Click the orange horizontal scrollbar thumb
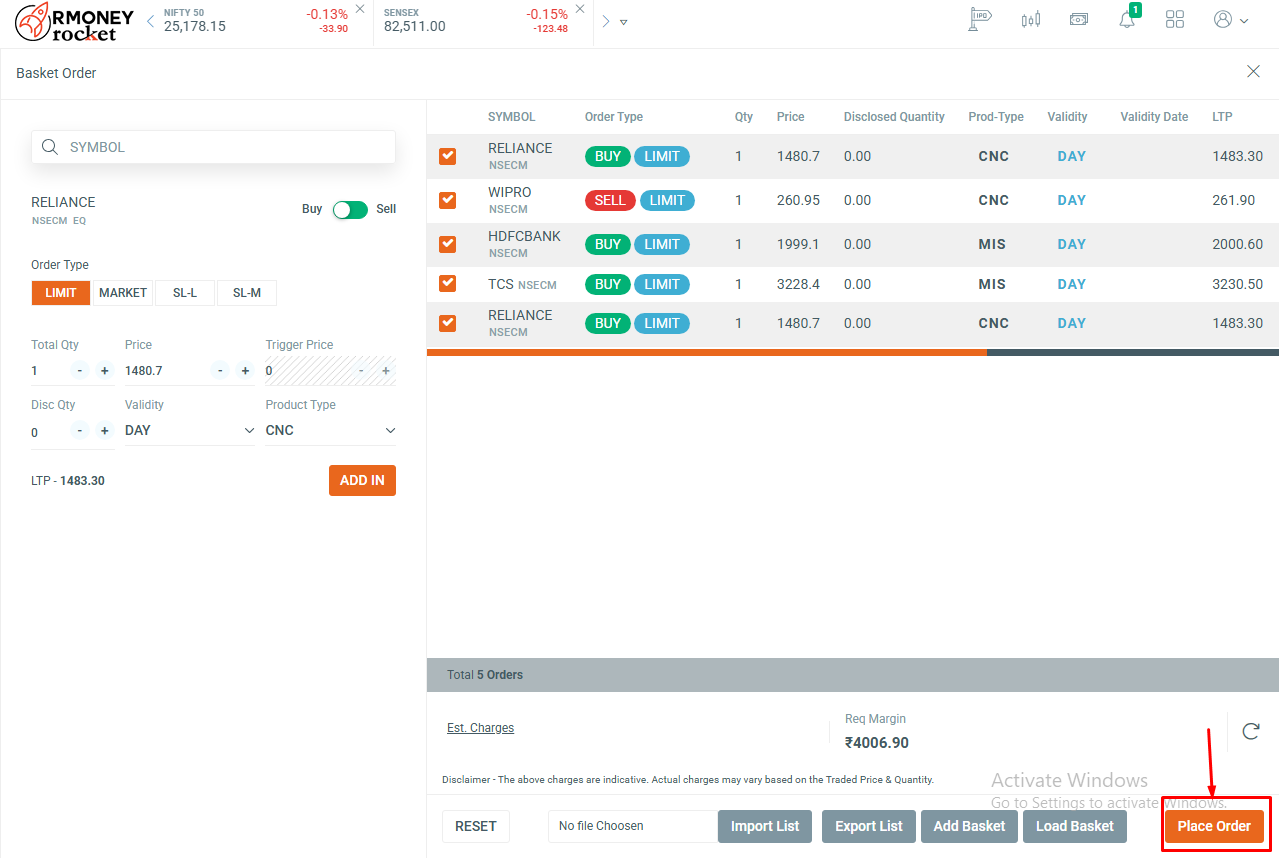This screenshot has height=858, width=1279. click(x=707, y=352)
